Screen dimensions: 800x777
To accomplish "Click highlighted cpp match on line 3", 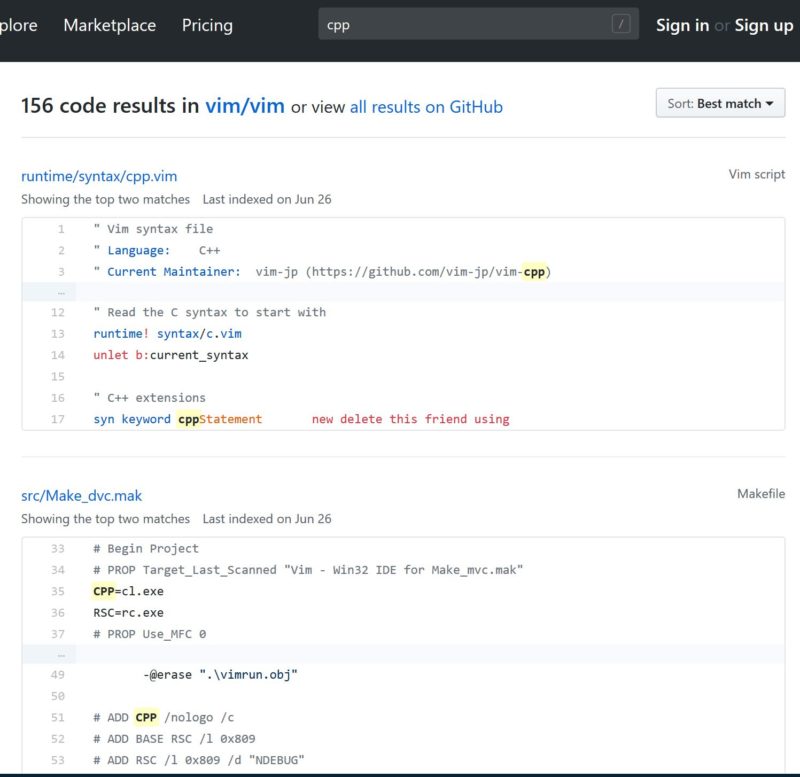I will point(534,272).
